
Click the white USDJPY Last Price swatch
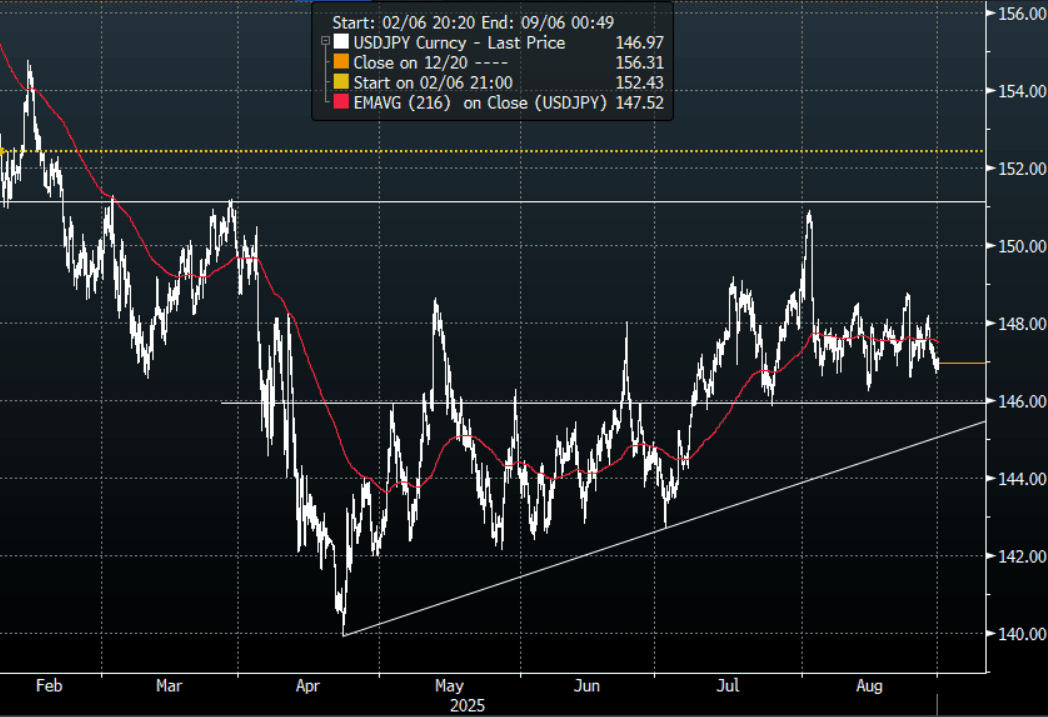point(343,43)
